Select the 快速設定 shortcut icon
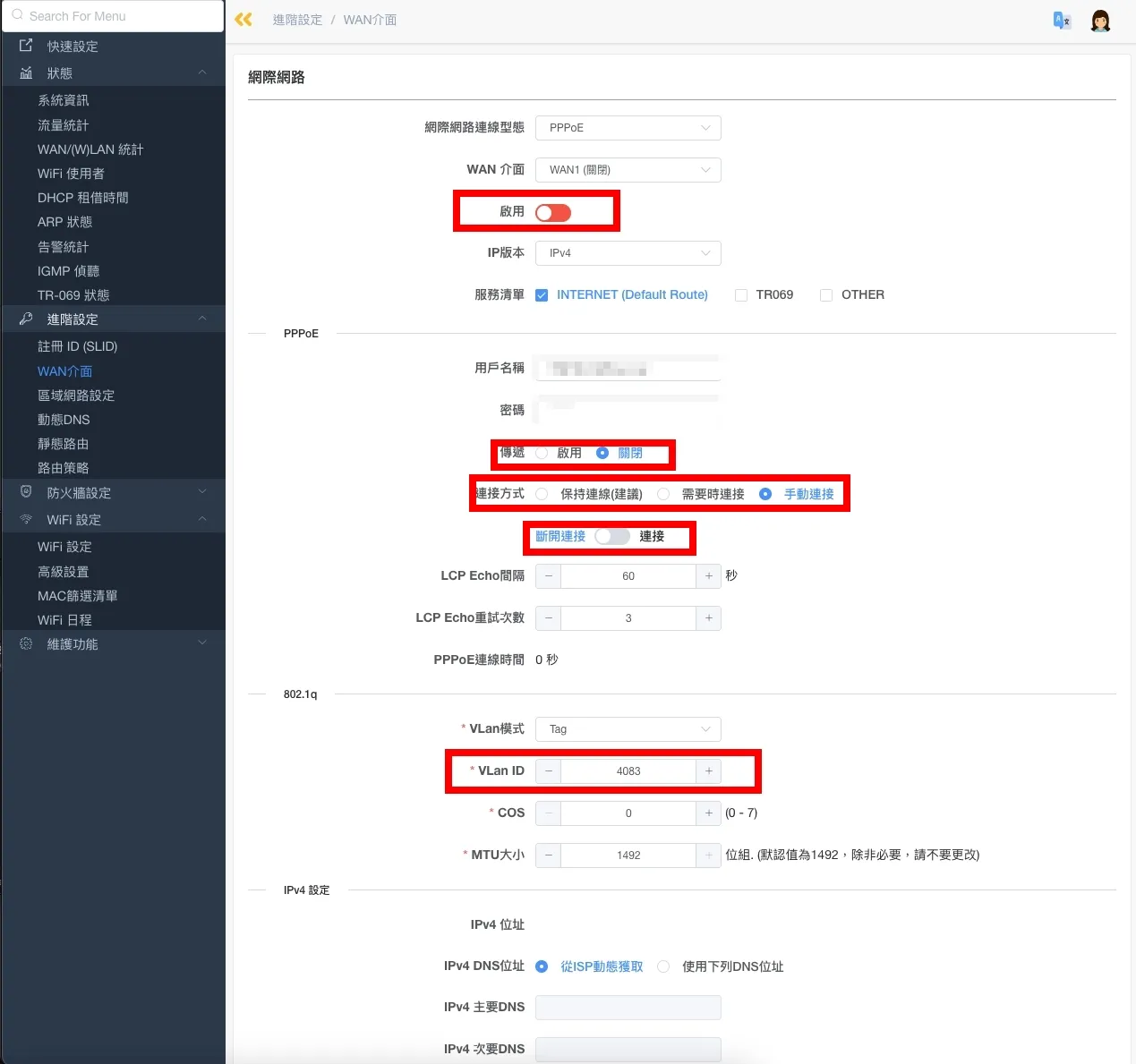The width and height of the screenshot is (1136, 1064). [25, 46]
